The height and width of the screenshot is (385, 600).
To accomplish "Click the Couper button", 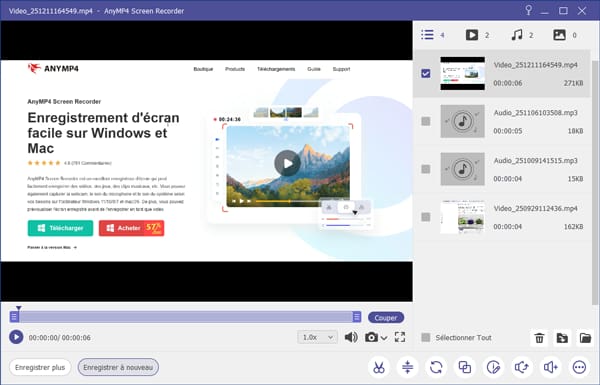I will tap(386, 318).
